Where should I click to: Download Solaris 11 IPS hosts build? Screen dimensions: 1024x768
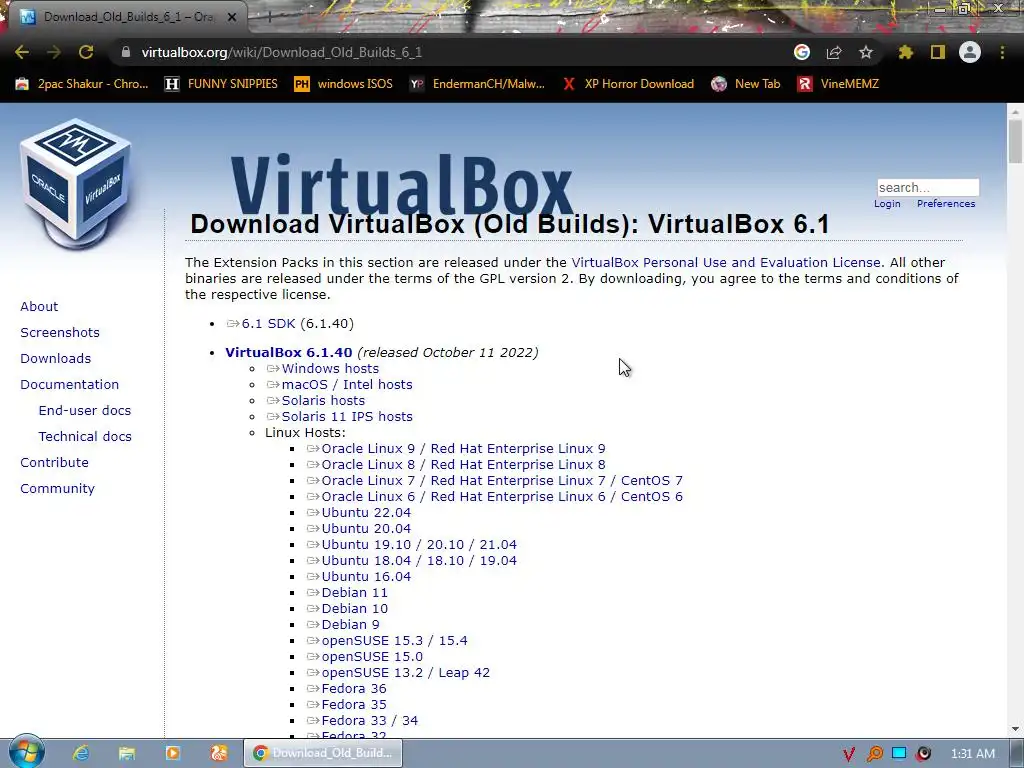[347, 417]
